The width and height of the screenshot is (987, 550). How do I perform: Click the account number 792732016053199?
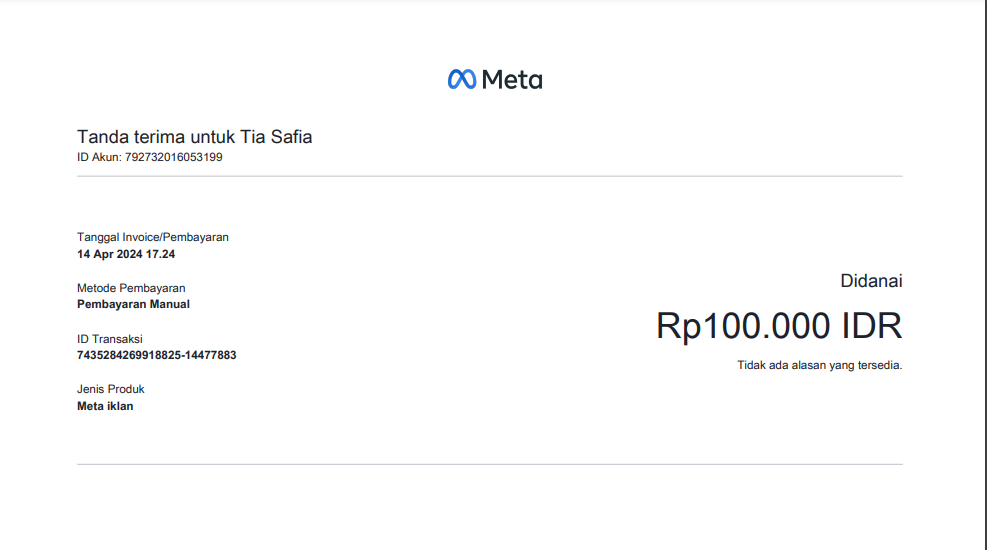[174, 157]
